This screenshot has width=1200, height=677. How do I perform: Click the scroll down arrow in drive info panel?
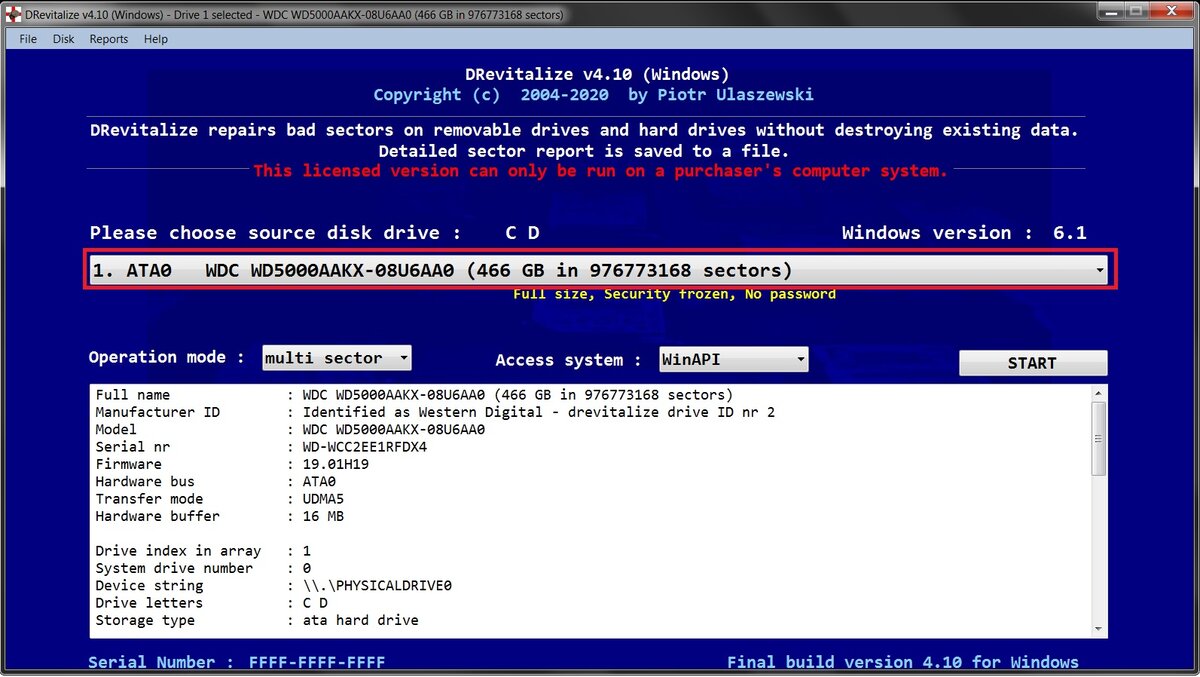(x=1099, y=628)
